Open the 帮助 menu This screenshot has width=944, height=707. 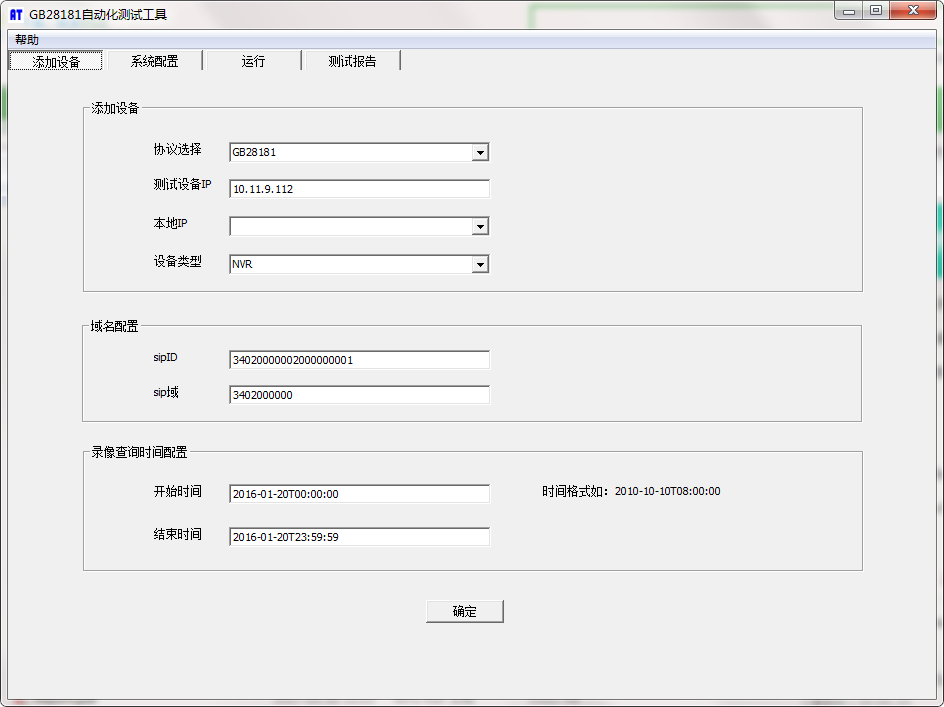26,40
